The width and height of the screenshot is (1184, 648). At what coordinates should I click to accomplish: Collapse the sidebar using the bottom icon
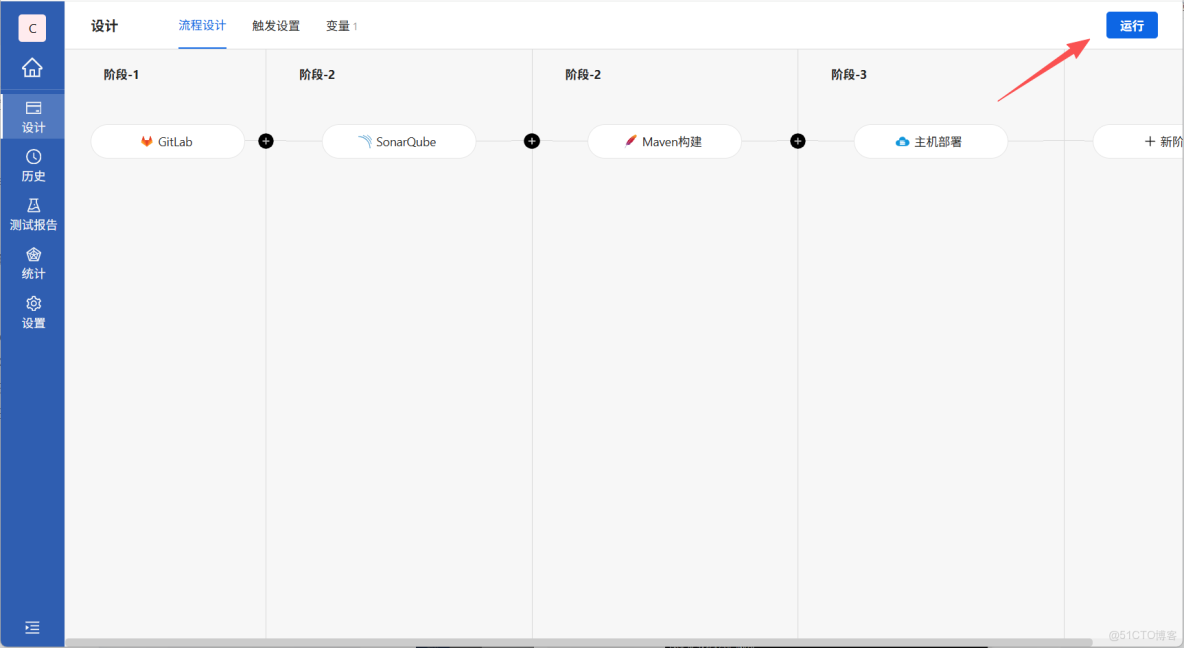click(33, 627)
